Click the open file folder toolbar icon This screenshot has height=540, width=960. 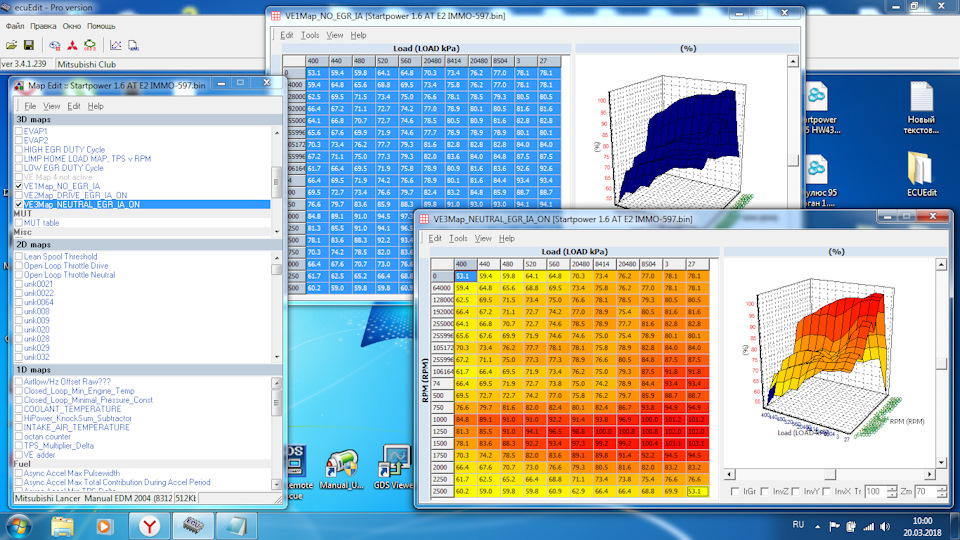pyautogui.click(x=11, y=45)
